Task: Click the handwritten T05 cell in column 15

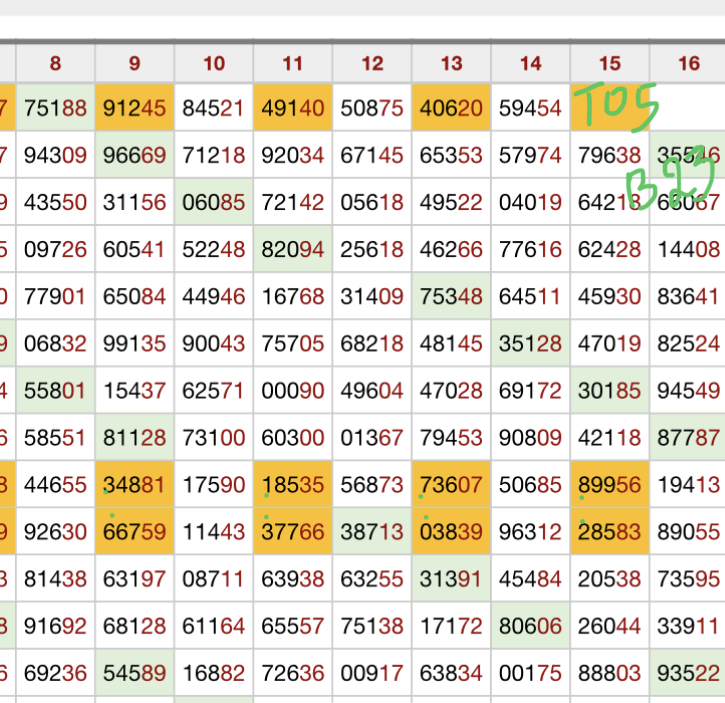Action: click(x=609, y=108)
